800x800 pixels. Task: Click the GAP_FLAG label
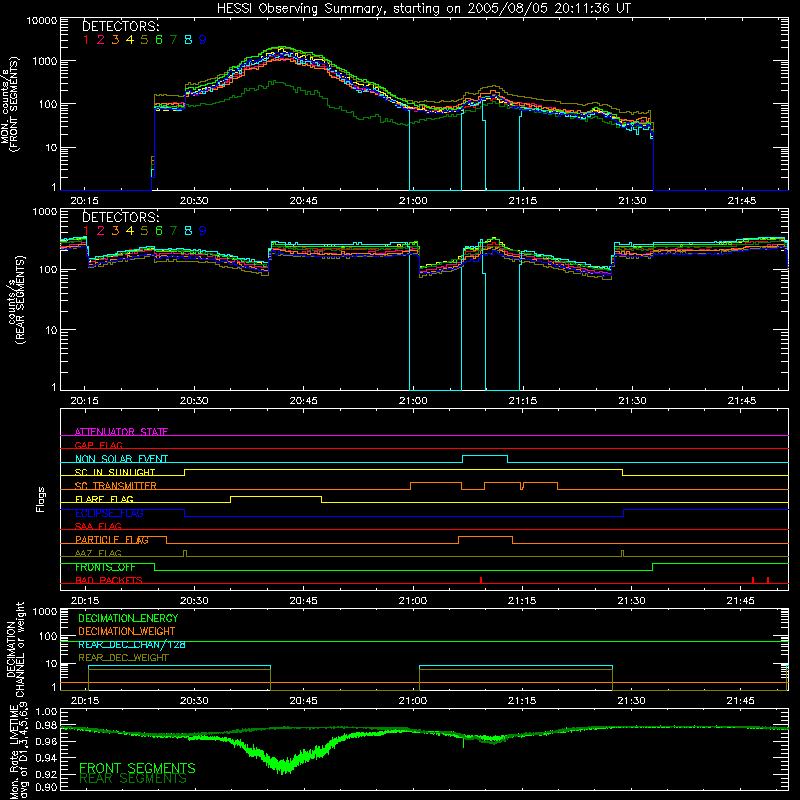pos(98,445)
